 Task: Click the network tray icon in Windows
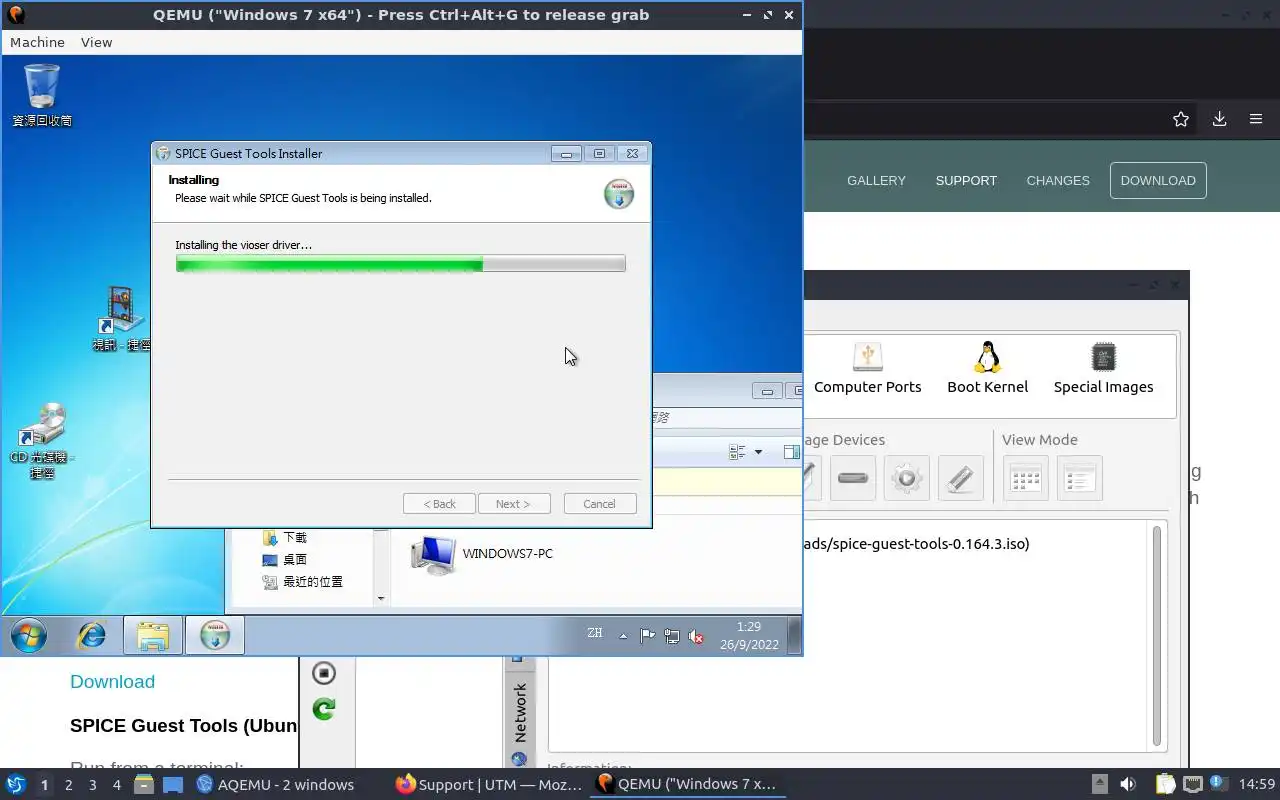(x=672, y=636)
